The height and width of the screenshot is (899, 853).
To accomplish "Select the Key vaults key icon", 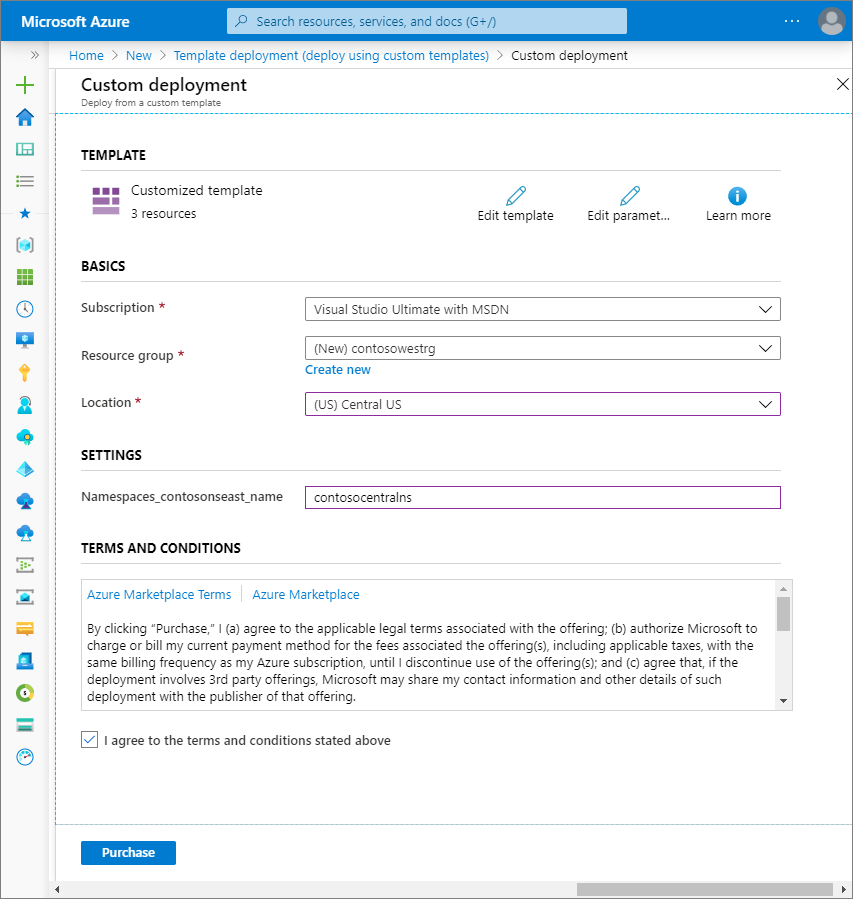I will [x=24, y=373].
